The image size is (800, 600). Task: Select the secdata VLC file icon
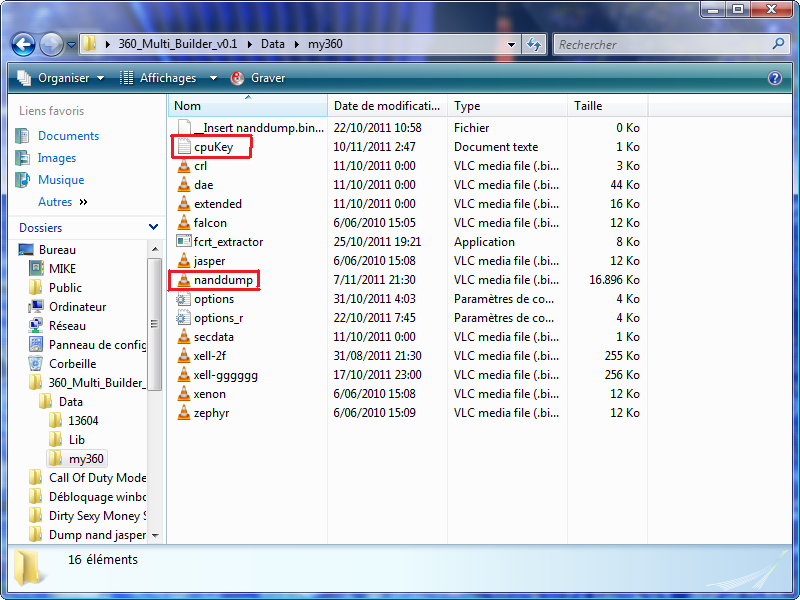(184, 337)
